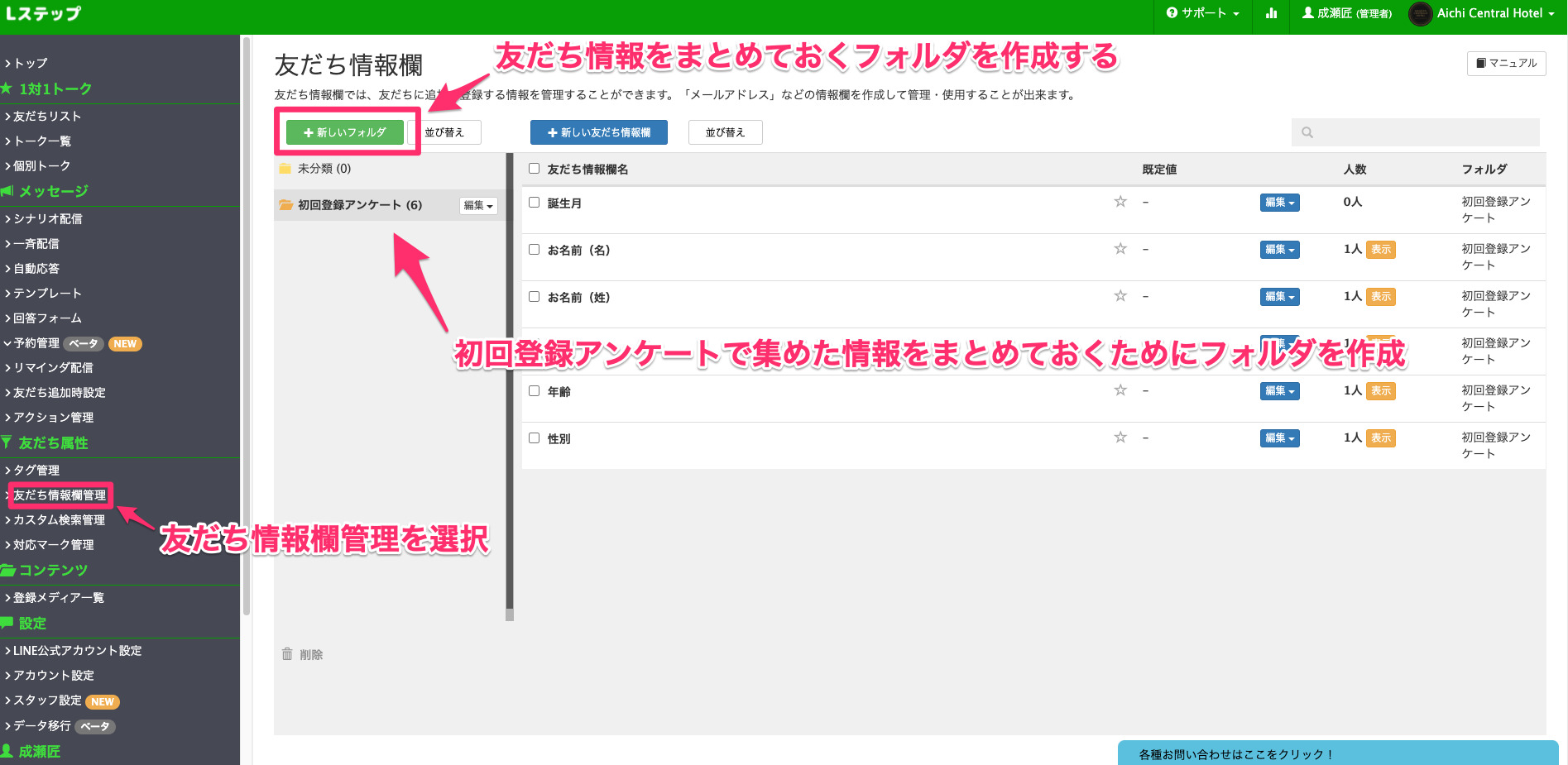This screenshot has width=1568, height=765.
Task: Click the trash 削除 icon below folder list
Action: tap(287, 654)
